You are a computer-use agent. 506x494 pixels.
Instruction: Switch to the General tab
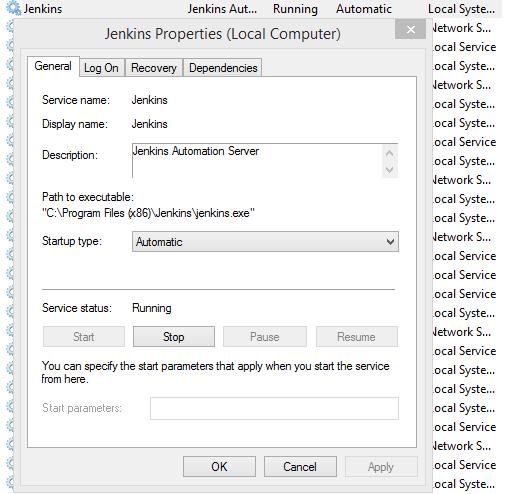53,66
